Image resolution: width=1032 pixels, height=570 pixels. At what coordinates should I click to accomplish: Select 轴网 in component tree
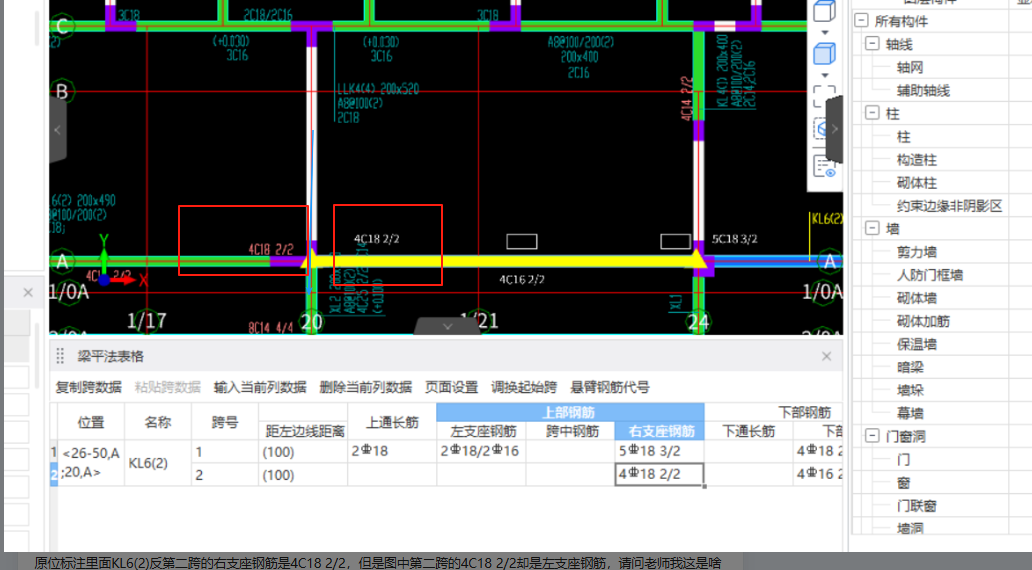(910, 67)
